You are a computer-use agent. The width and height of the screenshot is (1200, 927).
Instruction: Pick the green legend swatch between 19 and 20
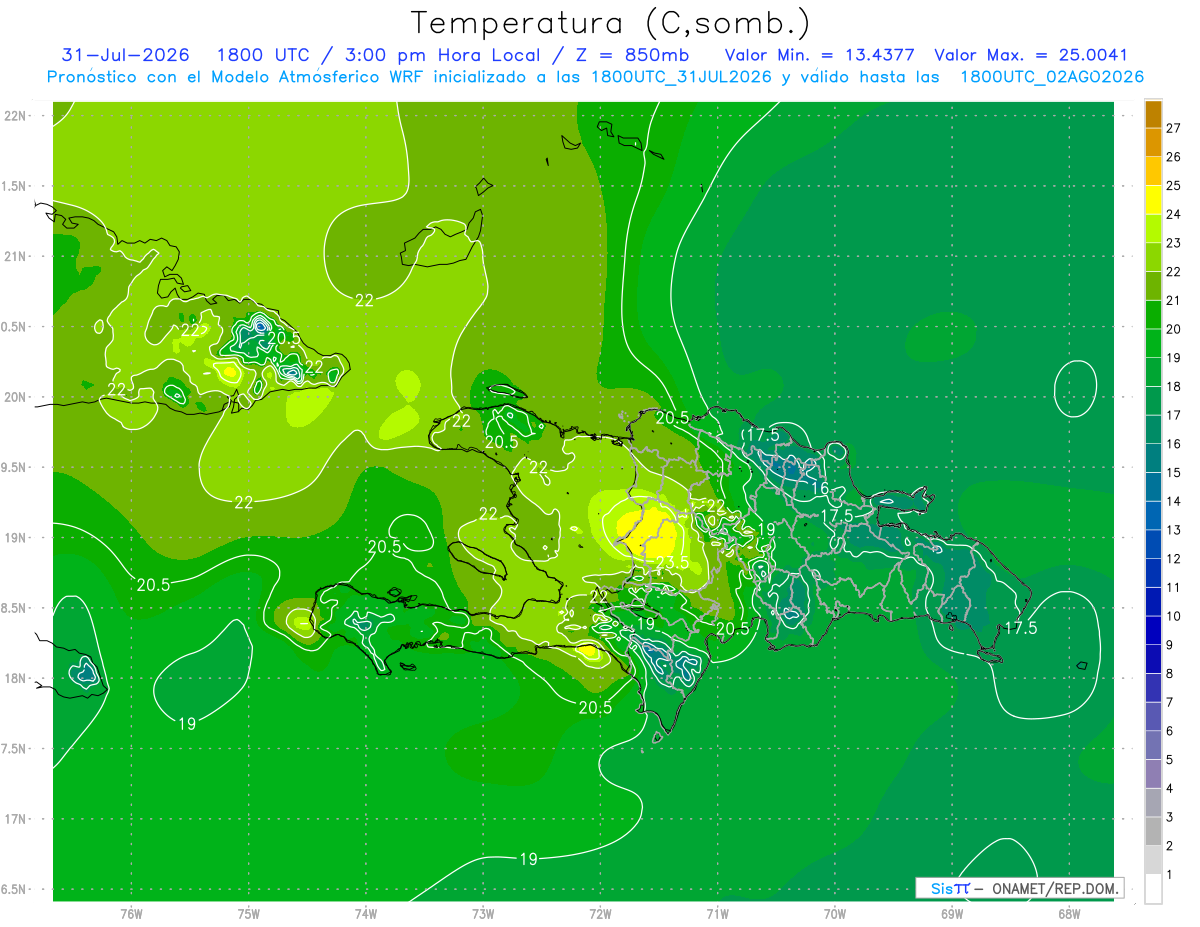[x=1153, y=343]
